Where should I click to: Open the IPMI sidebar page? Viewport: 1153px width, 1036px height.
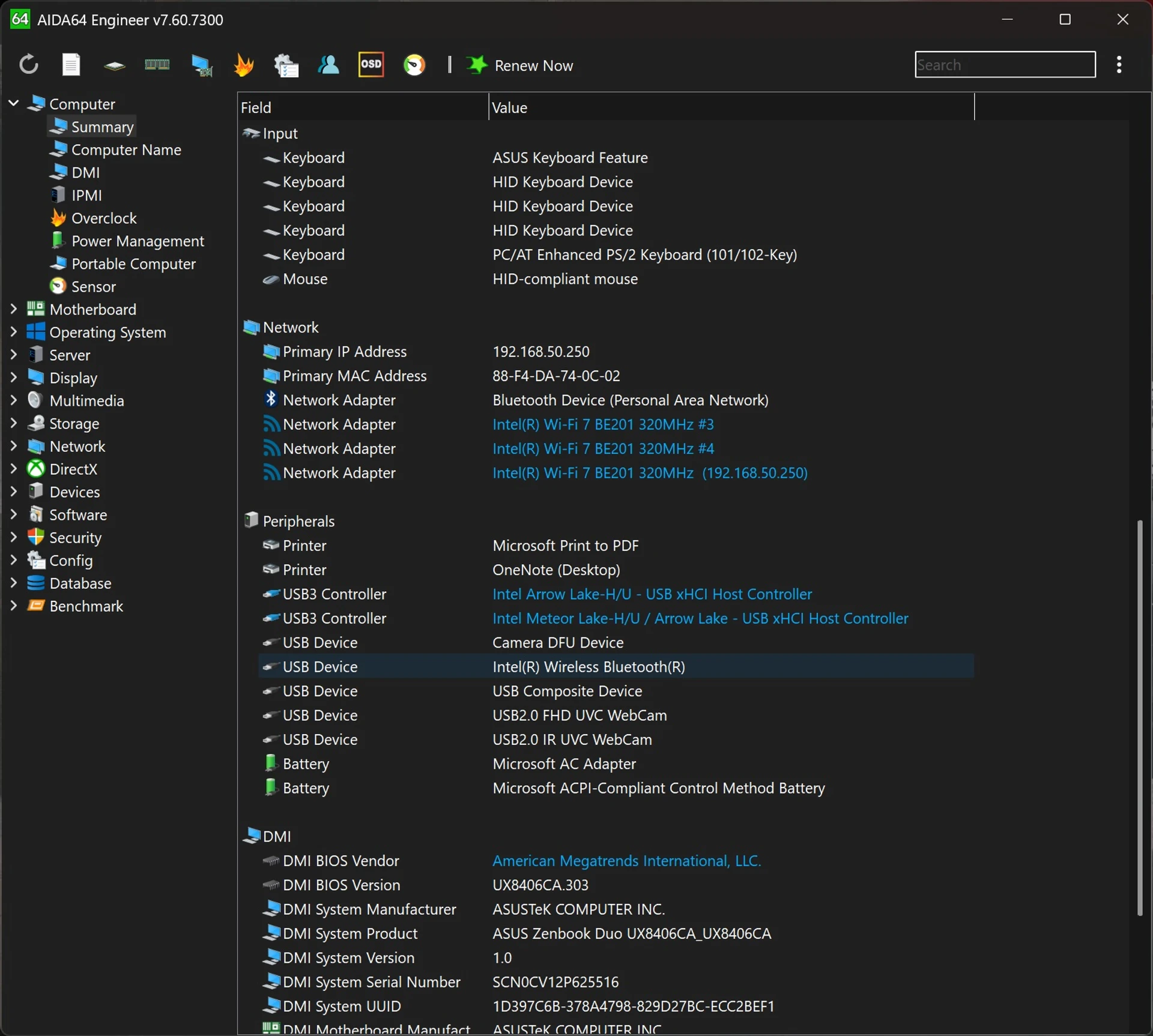pos(76,195)
